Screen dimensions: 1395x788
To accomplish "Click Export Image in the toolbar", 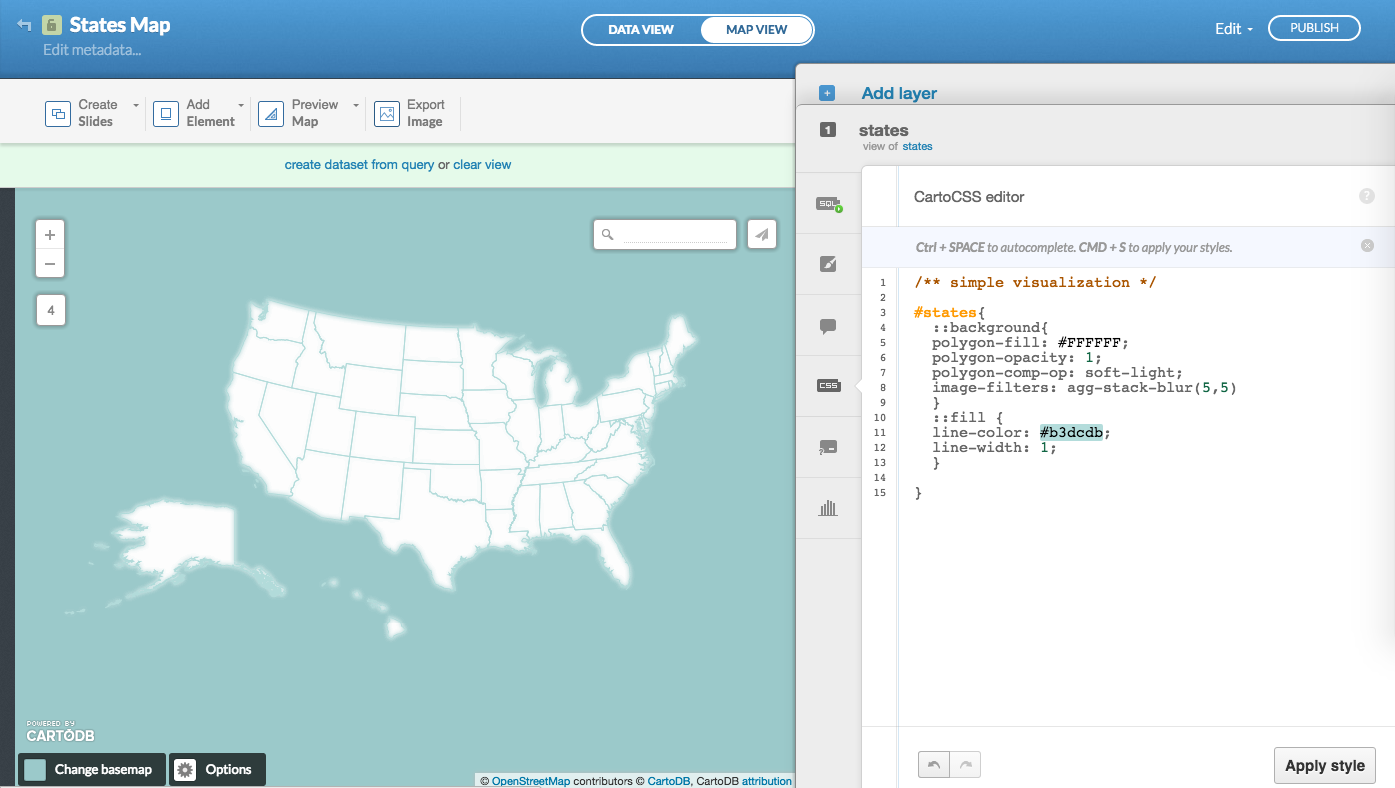I will pyautogui.click(x=409, y=113).
